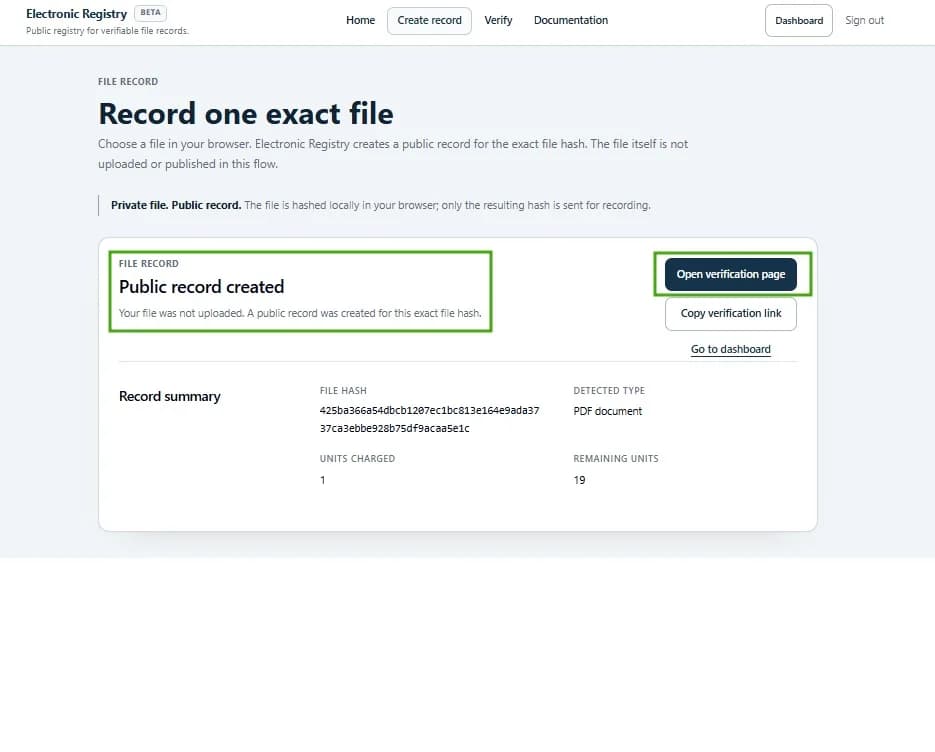The width and height of the screenshot is (935, 752).
Task: Click the Dashboard button in header
Action: [x=798, y=21]
